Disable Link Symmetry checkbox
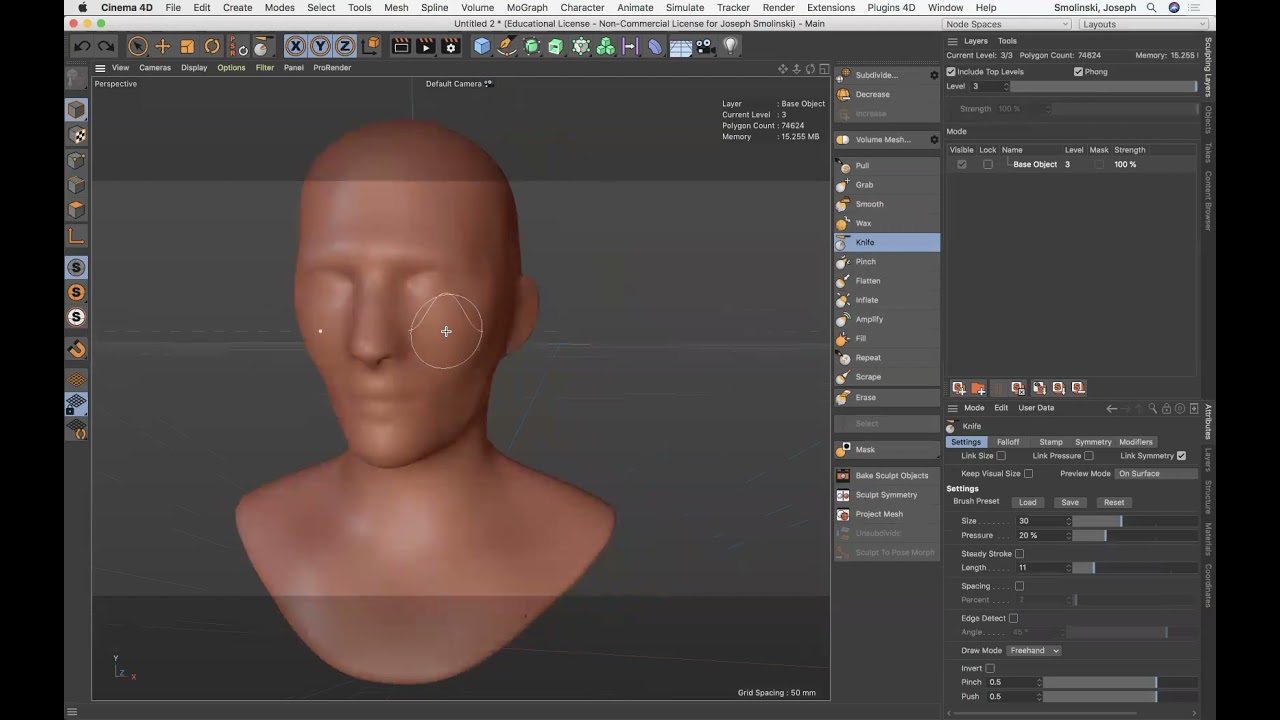The height and width of the screenshot is (720, 1280). click(1182, 456)
